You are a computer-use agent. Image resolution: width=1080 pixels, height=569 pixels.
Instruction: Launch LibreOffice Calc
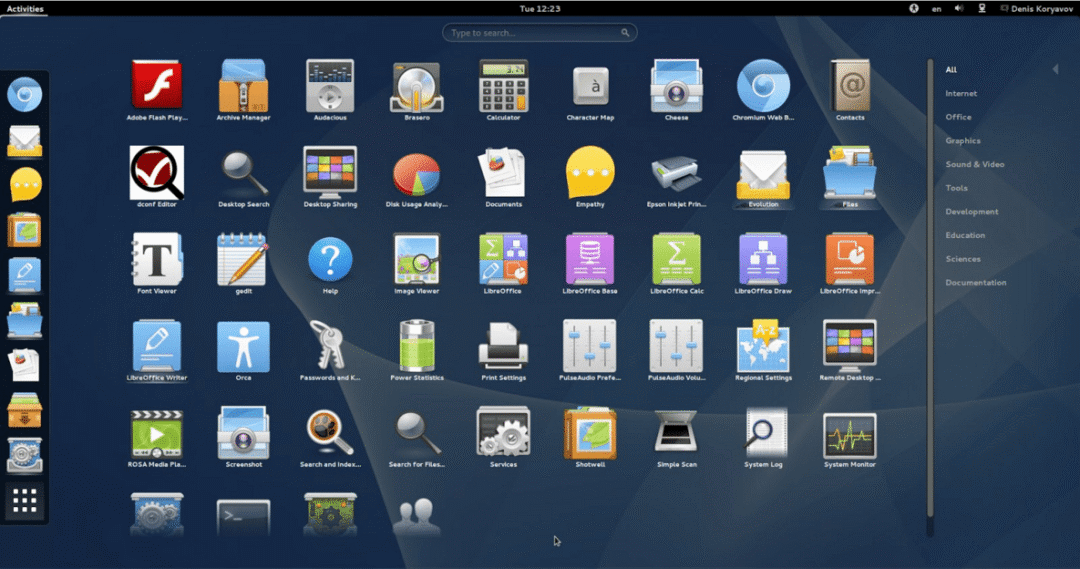[676, 264]
